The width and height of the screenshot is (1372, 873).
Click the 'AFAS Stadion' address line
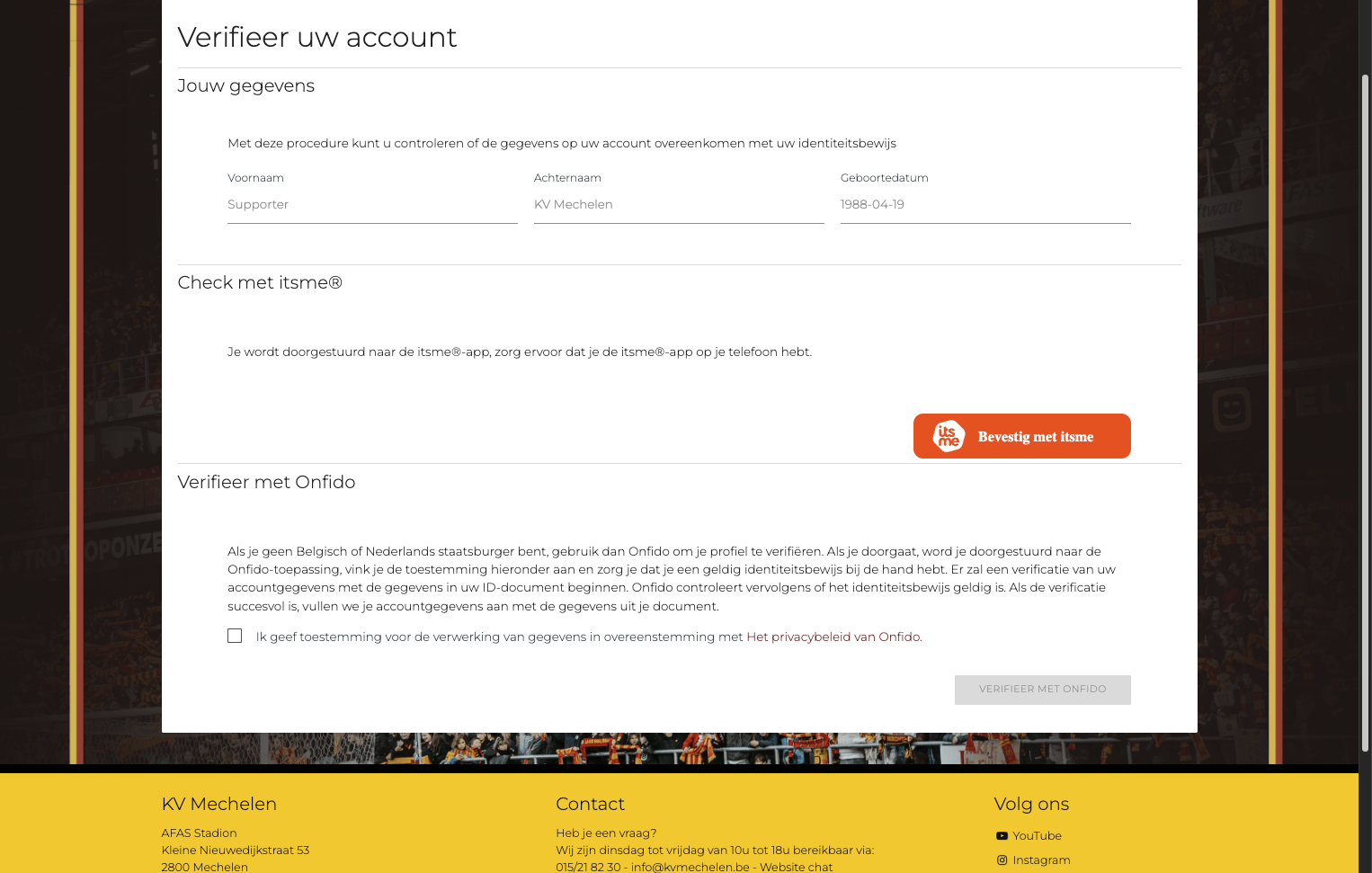[x=200, y=833]
